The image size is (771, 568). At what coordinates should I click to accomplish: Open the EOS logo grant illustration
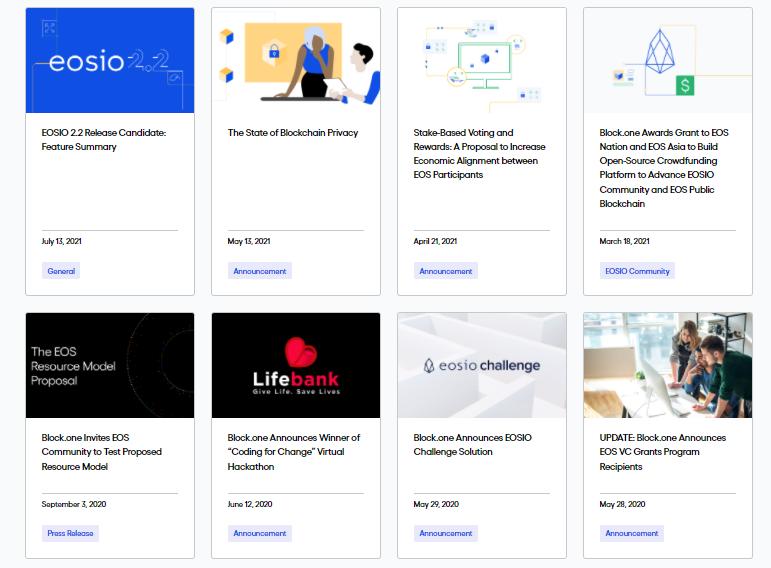pos(668,60)
